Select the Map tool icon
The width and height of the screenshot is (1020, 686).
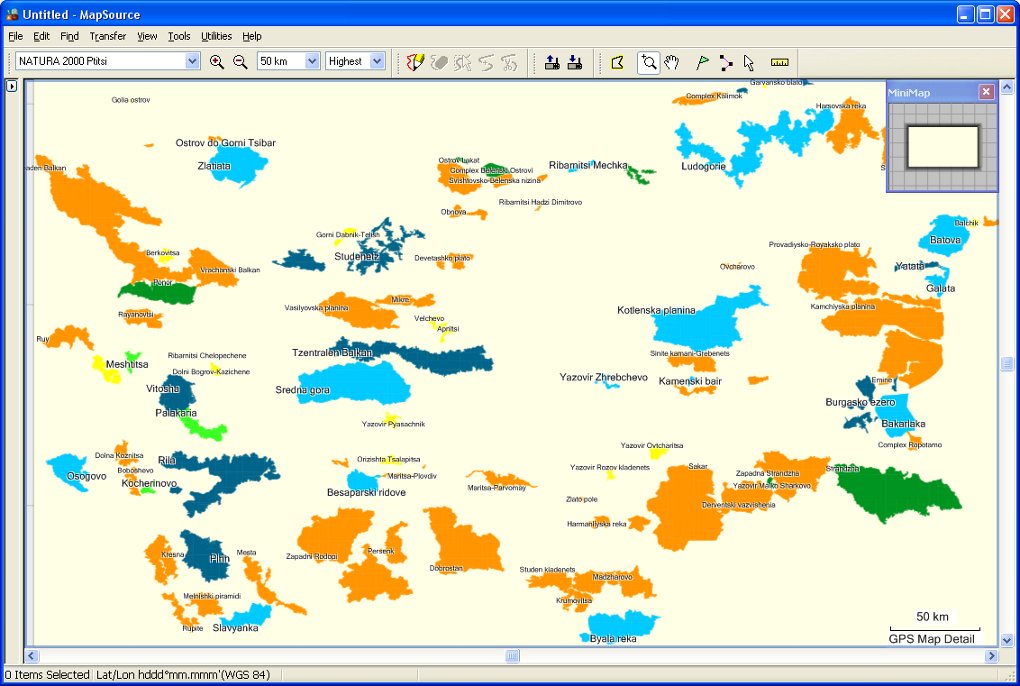pyautogui.click(x=618, y=62)
